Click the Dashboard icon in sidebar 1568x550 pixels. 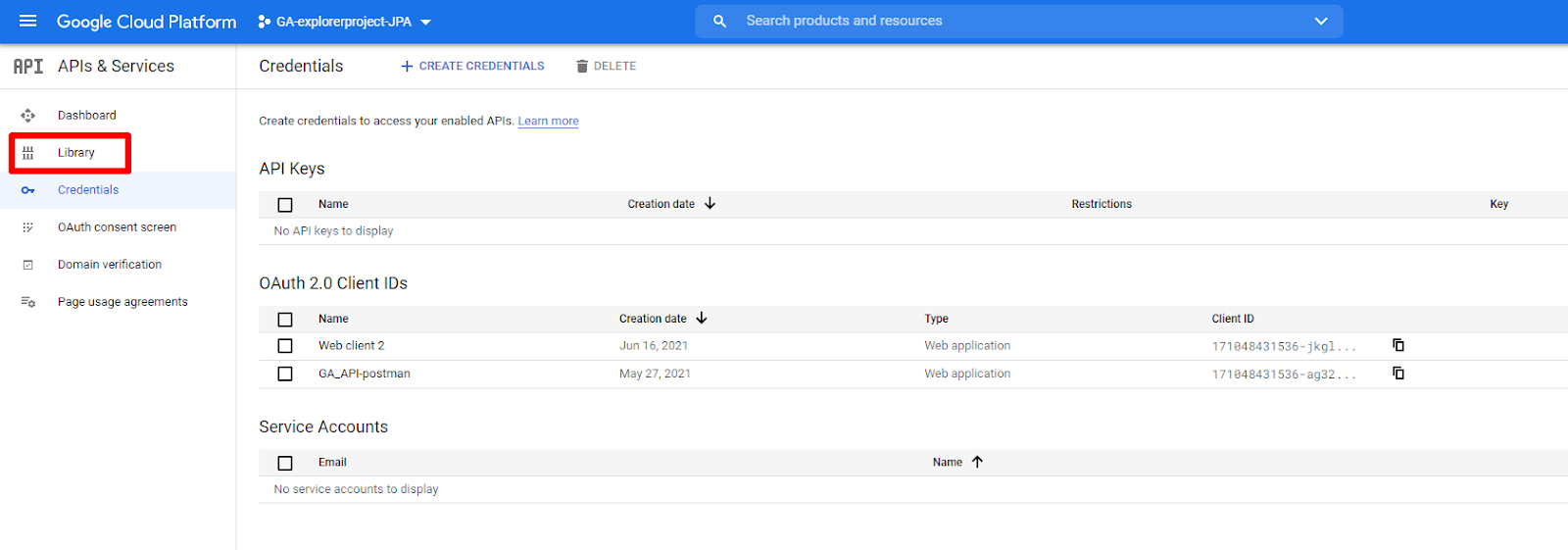27,116
